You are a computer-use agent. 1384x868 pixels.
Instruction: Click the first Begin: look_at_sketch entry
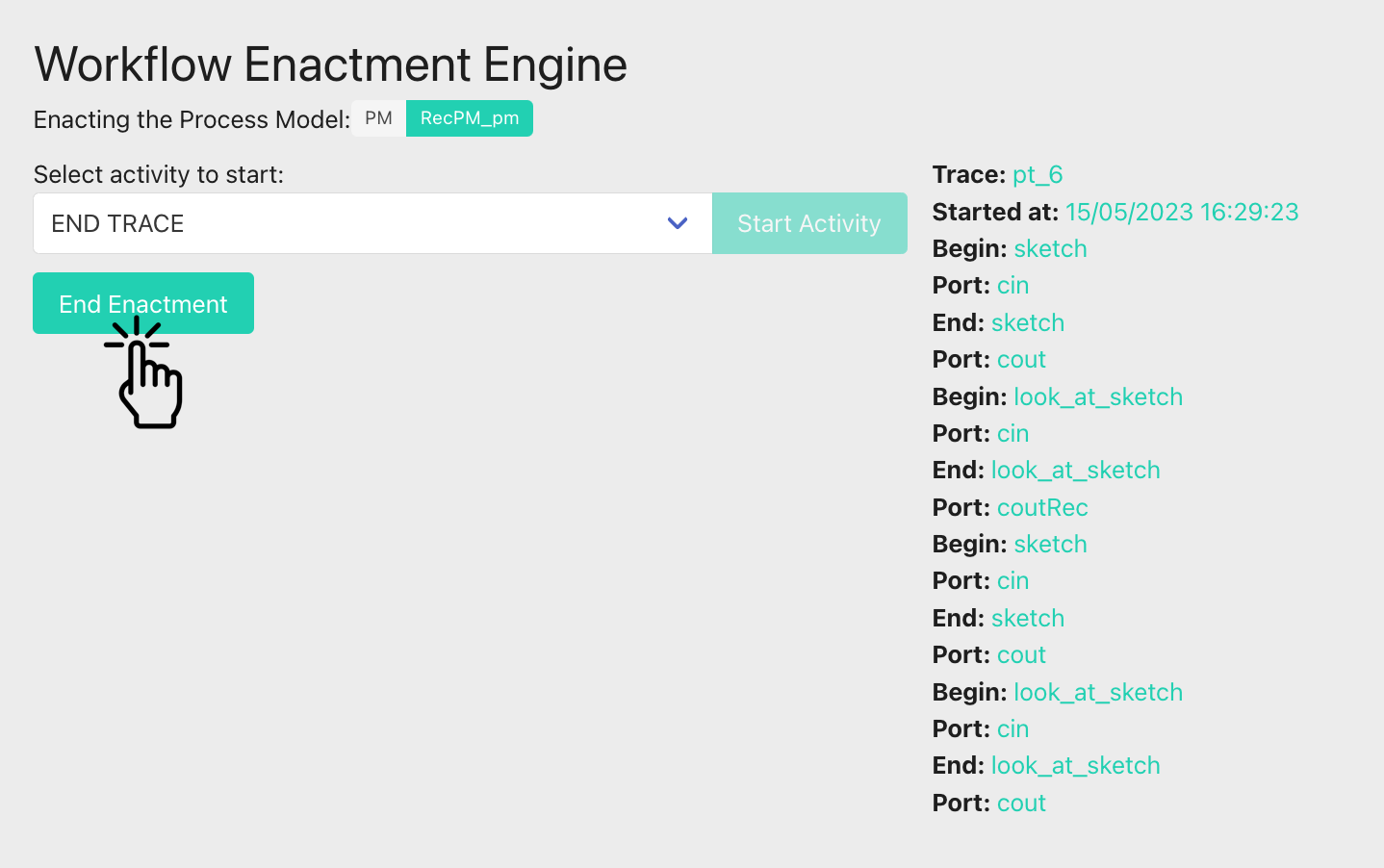pos(1057,396)
